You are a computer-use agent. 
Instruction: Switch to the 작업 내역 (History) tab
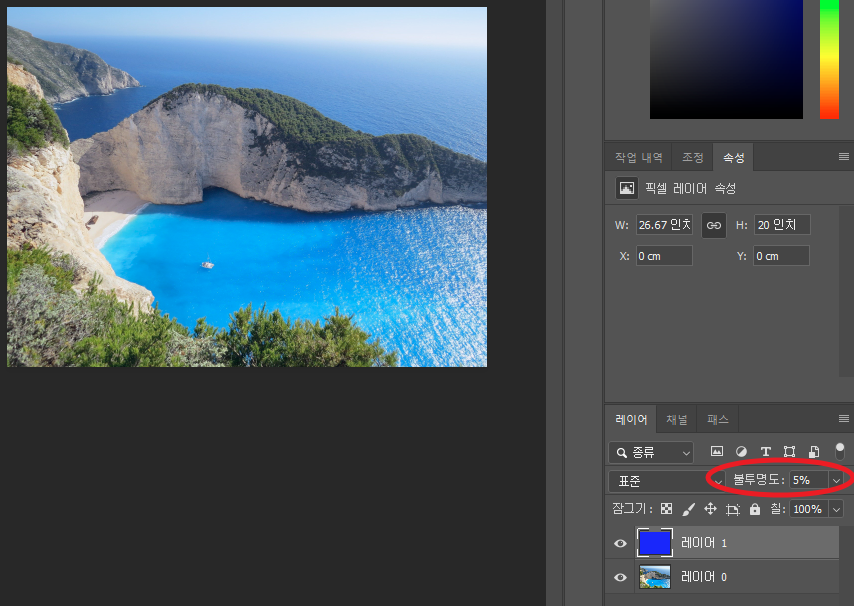638,158
